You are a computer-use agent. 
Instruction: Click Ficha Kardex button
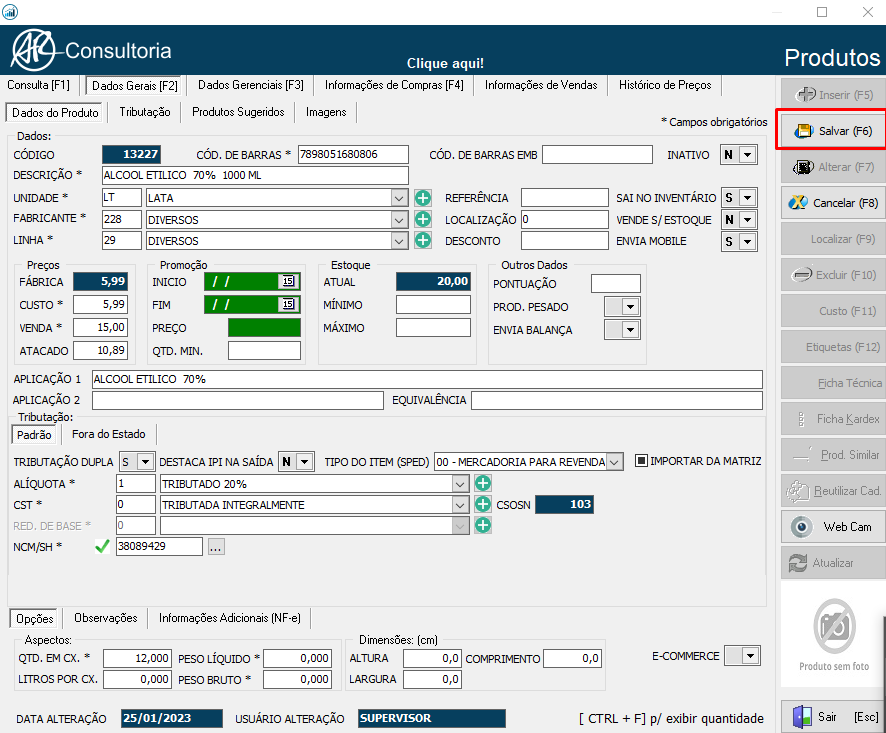coord(833,419)
